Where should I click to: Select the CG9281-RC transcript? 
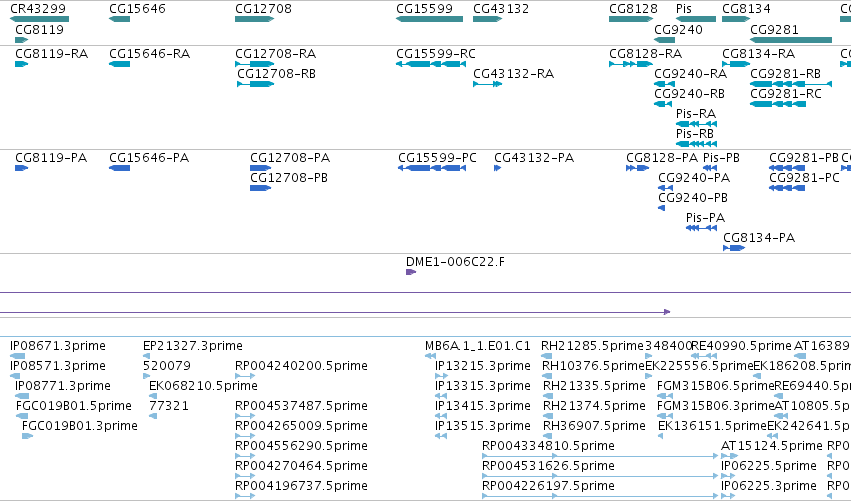[x=778, y=104]
